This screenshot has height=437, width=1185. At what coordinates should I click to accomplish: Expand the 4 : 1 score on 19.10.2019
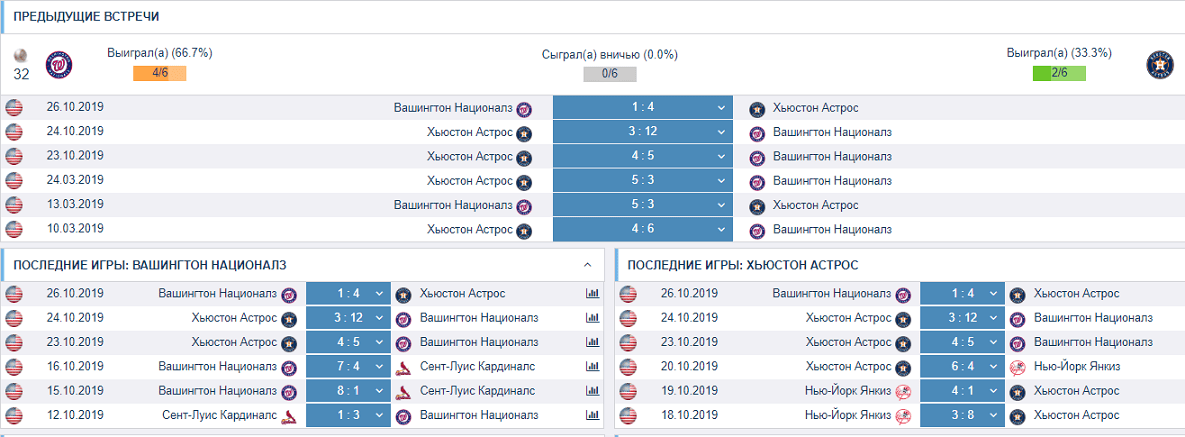click(962, 392)
